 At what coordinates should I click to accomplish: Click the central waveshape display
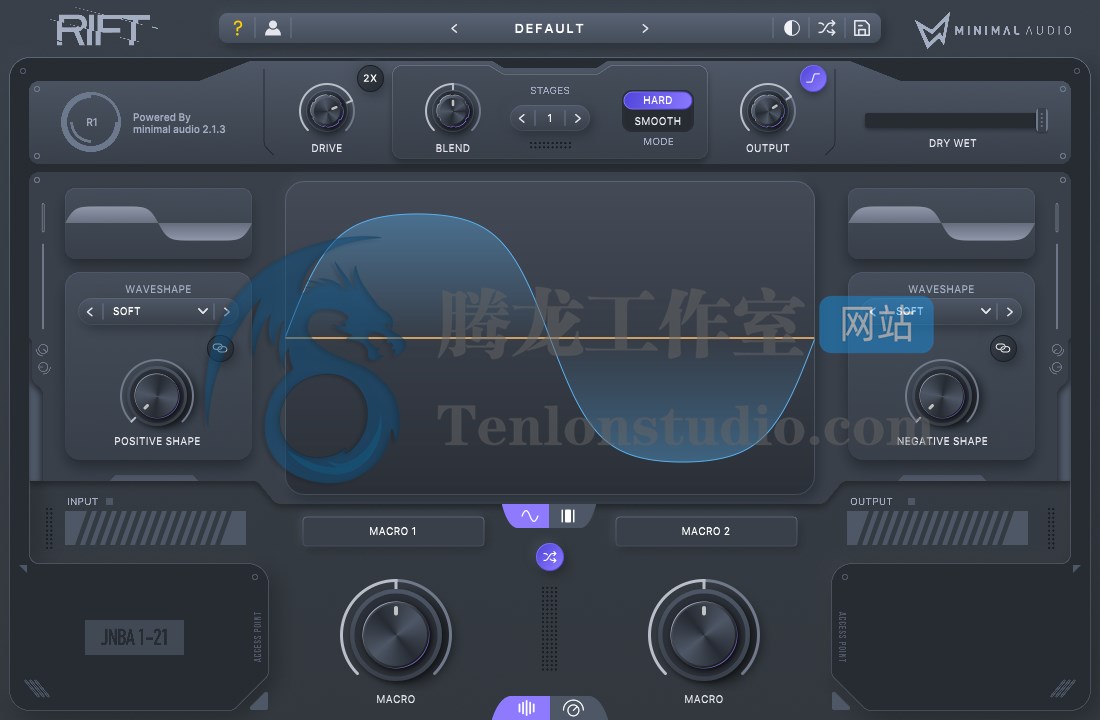tap(549, 338)
